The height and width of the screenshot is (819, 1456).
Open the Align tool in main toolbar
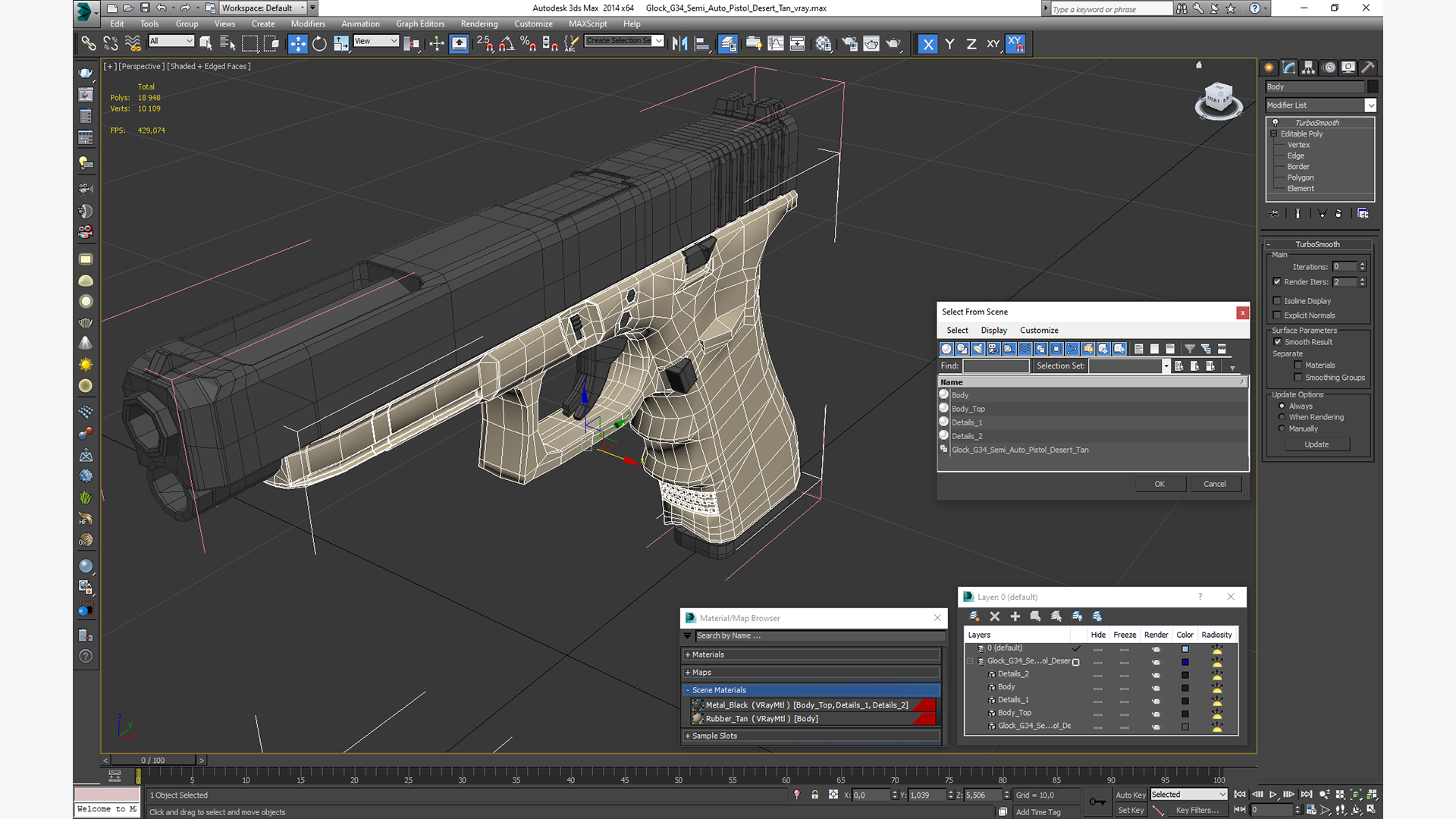tap(701, 44)
